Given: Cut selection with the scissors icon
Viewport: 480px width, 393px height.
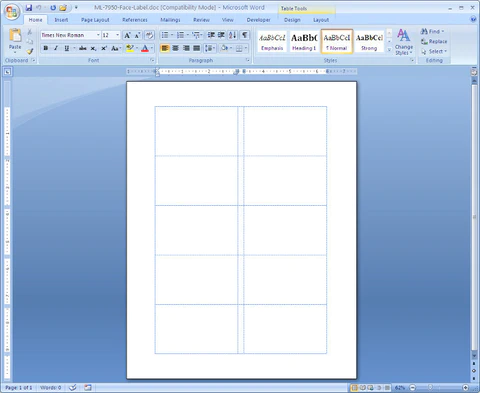Looking at the screenshot, I should point(30,32).
